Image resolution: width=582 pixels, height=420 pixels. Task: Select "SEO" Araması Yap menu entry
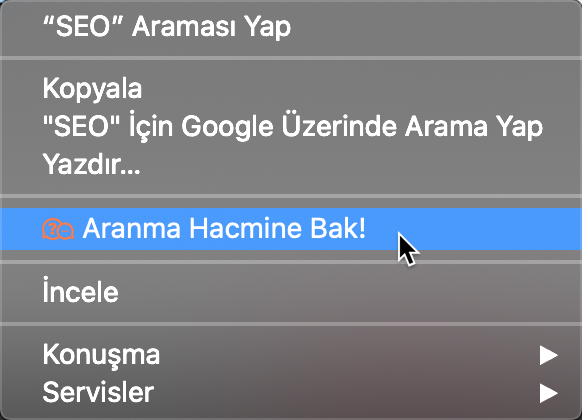291,27
